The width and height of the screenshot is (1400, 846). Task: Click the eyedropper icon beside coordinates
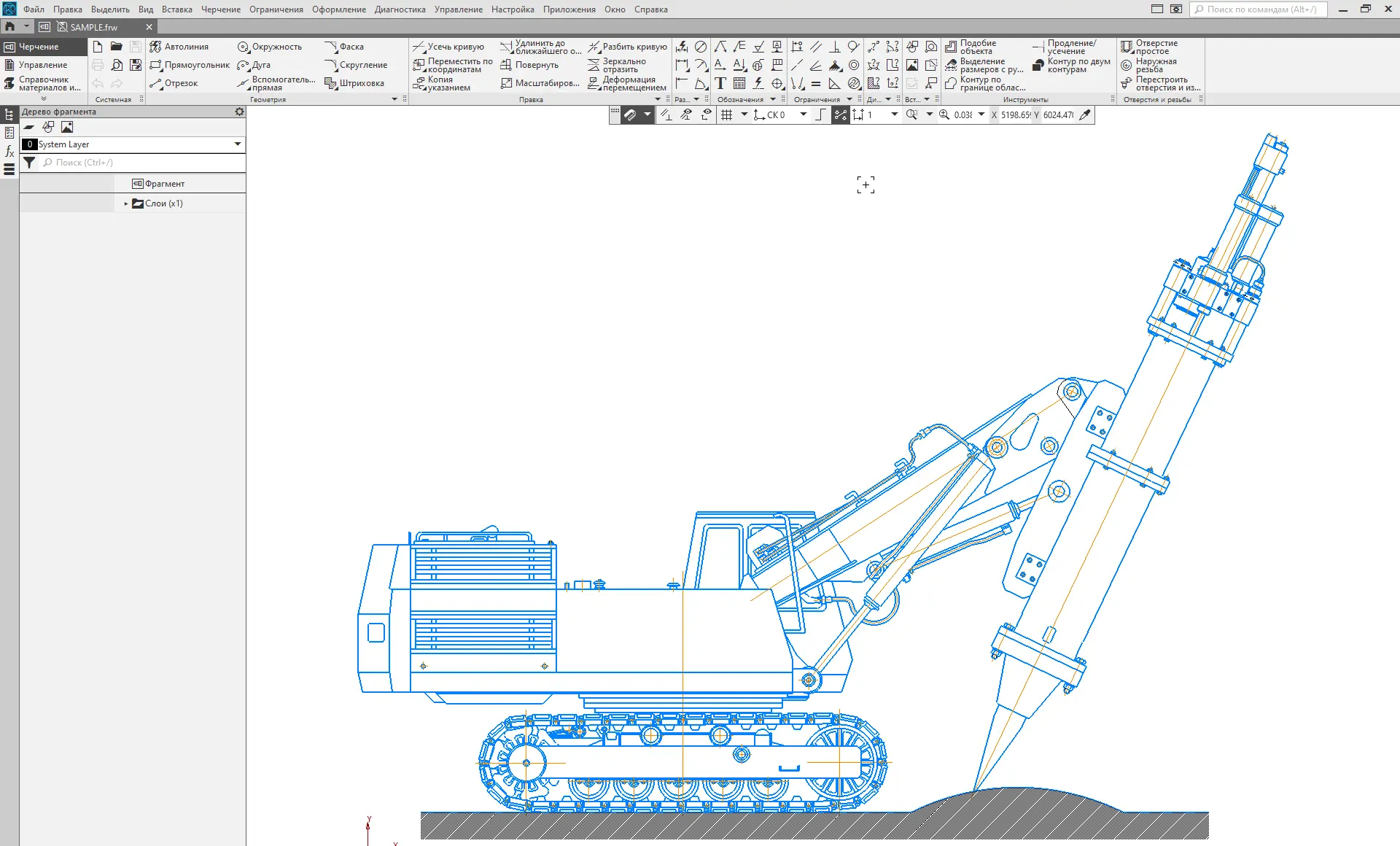click(1085, 115)
